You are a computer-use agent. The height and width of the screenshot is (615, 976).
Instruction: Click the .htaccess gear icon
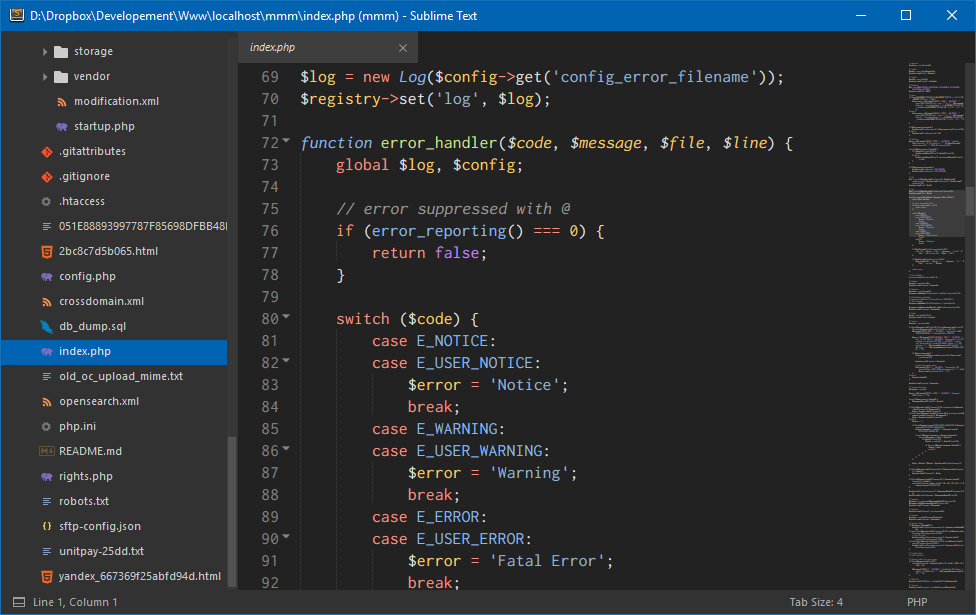point(46,201)
